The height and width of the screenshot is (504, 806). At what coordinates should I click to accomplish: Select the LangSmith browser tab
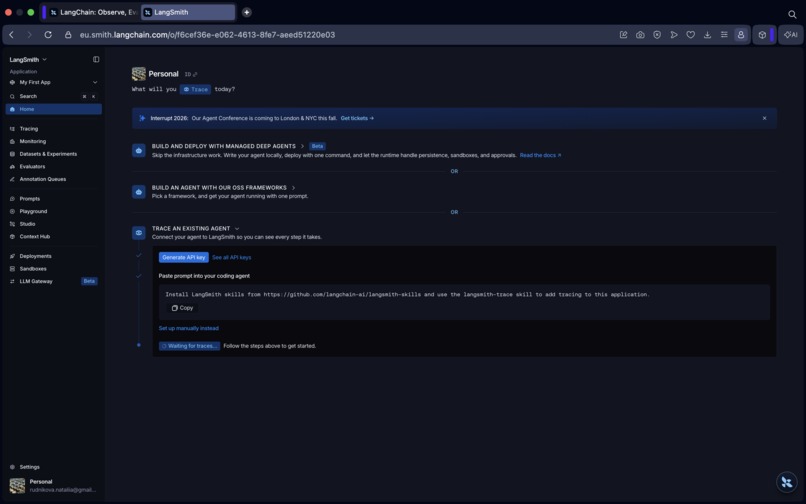click(188, 12)
